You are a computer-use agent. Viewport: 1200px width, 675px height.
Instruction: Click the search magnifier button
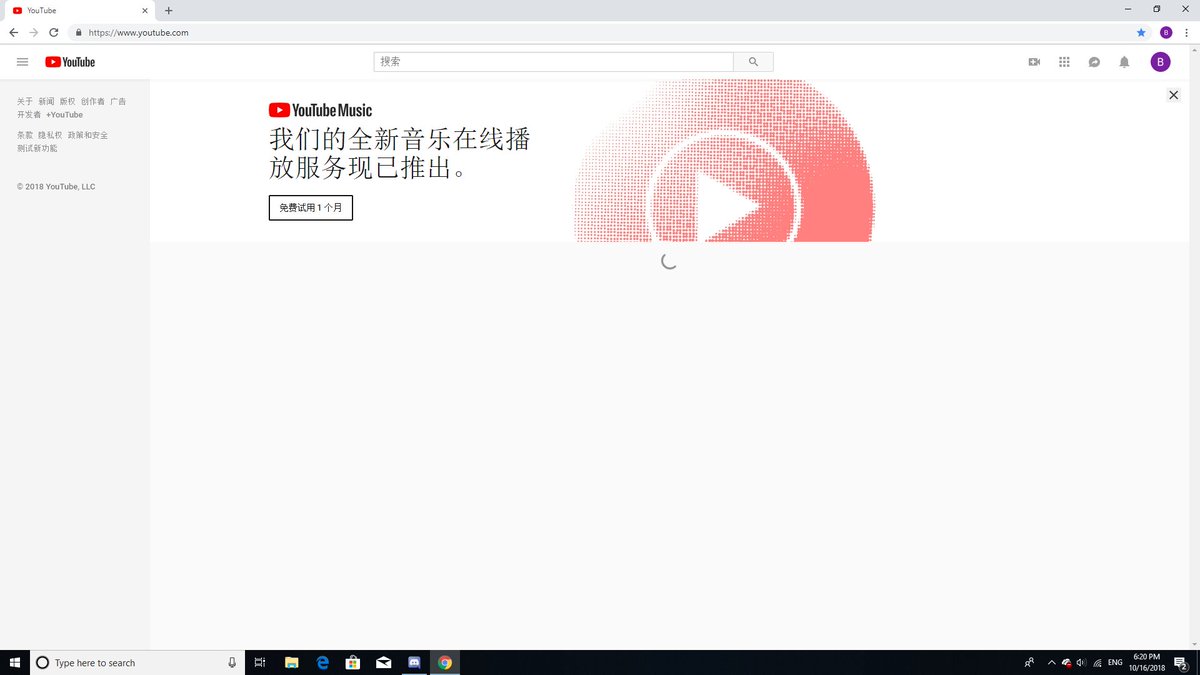coord(753,62)
